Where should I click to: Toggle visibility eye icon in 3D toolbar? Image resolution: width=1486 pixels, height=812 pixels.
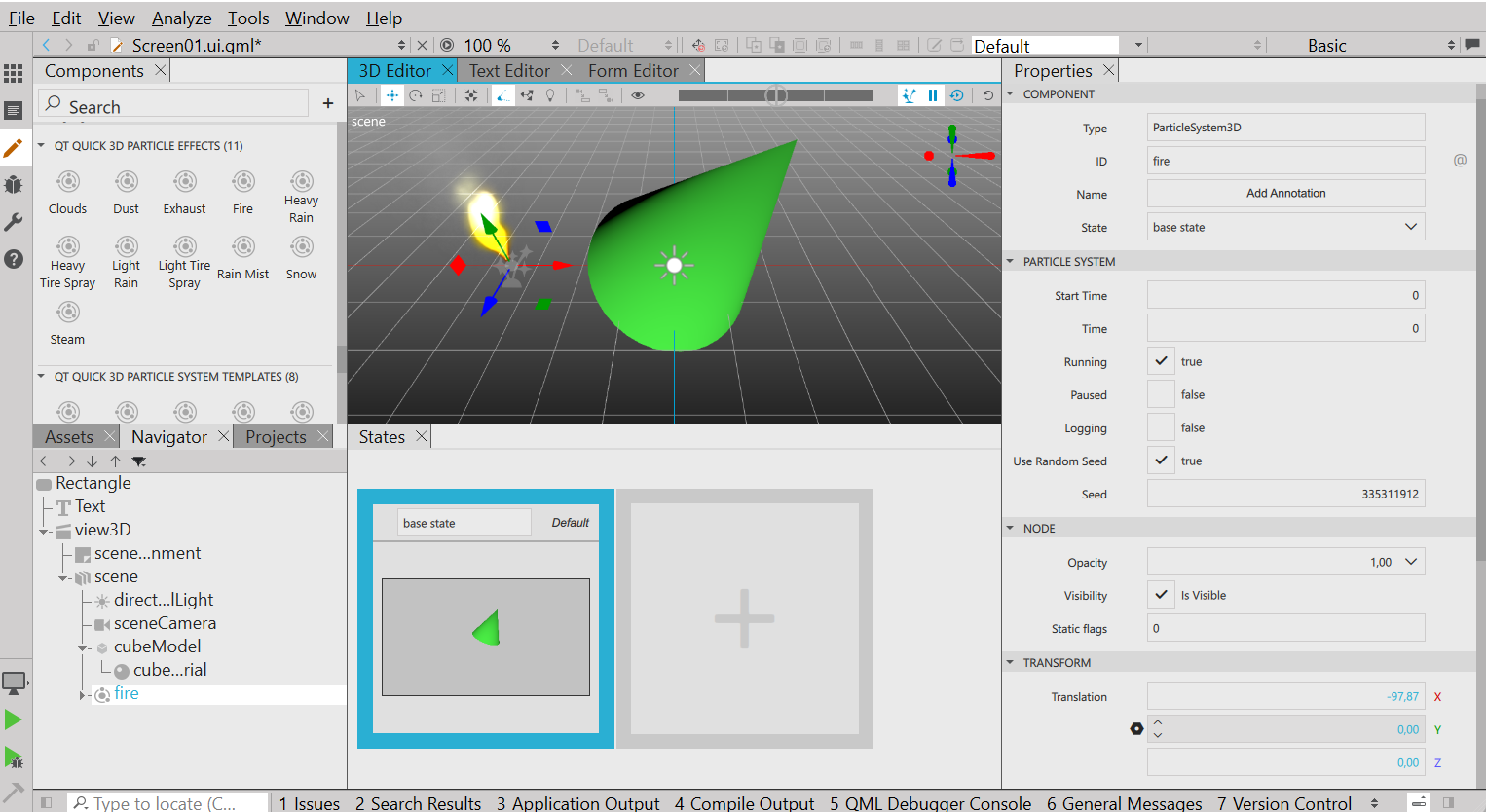[x=638, y=95]
